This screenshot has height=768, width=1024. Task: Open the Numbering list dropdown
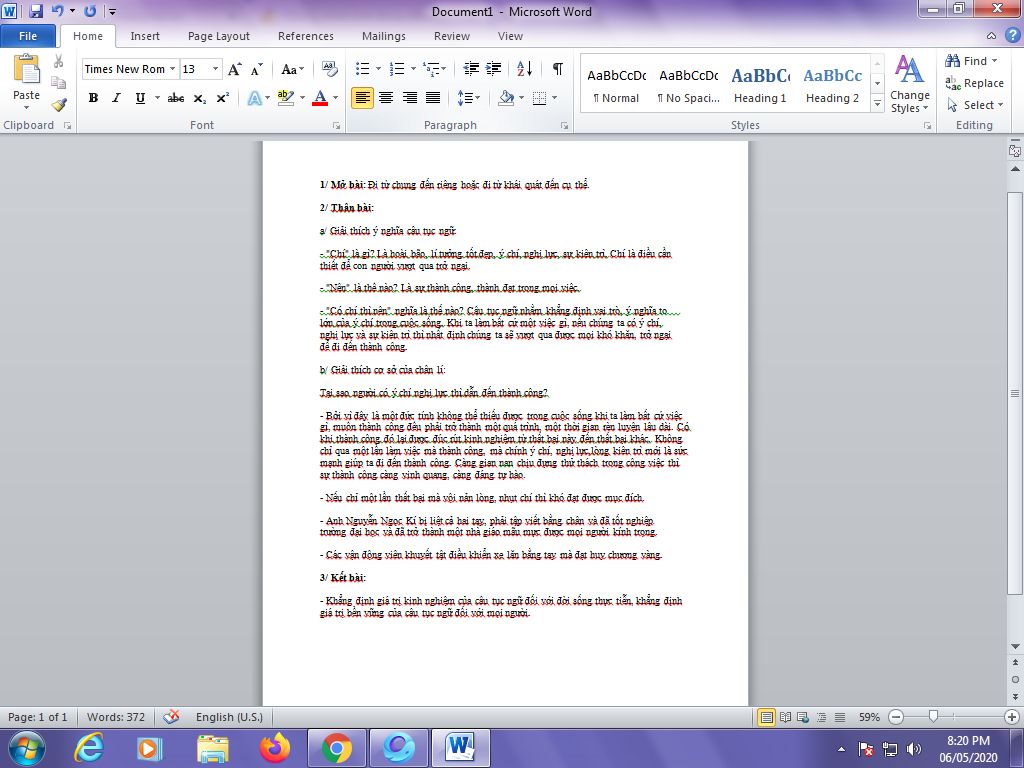pyautogui.click(x=413, y=69)
